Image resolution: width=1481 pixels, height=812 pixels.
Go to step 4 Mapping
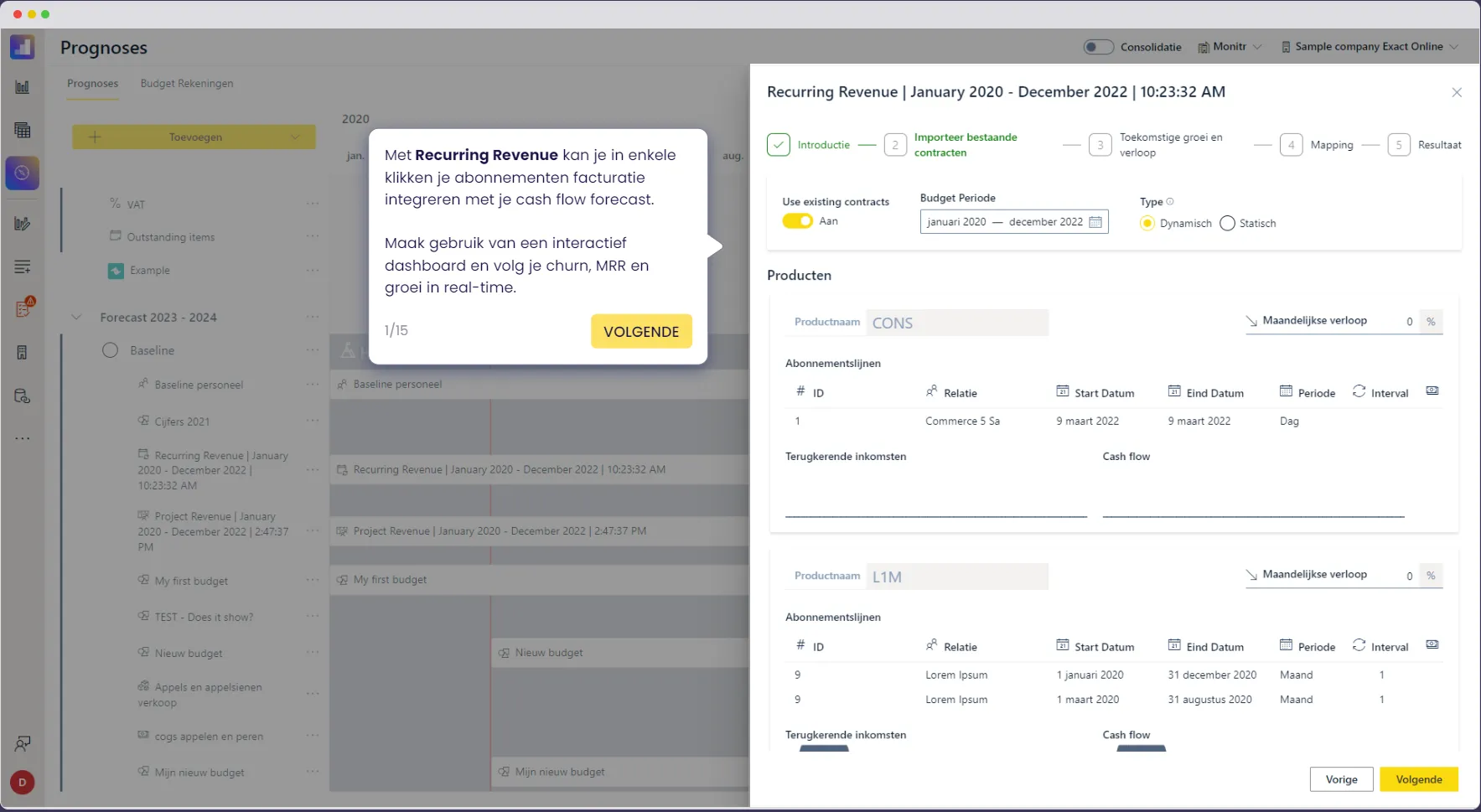click(x=1317, y=145)
